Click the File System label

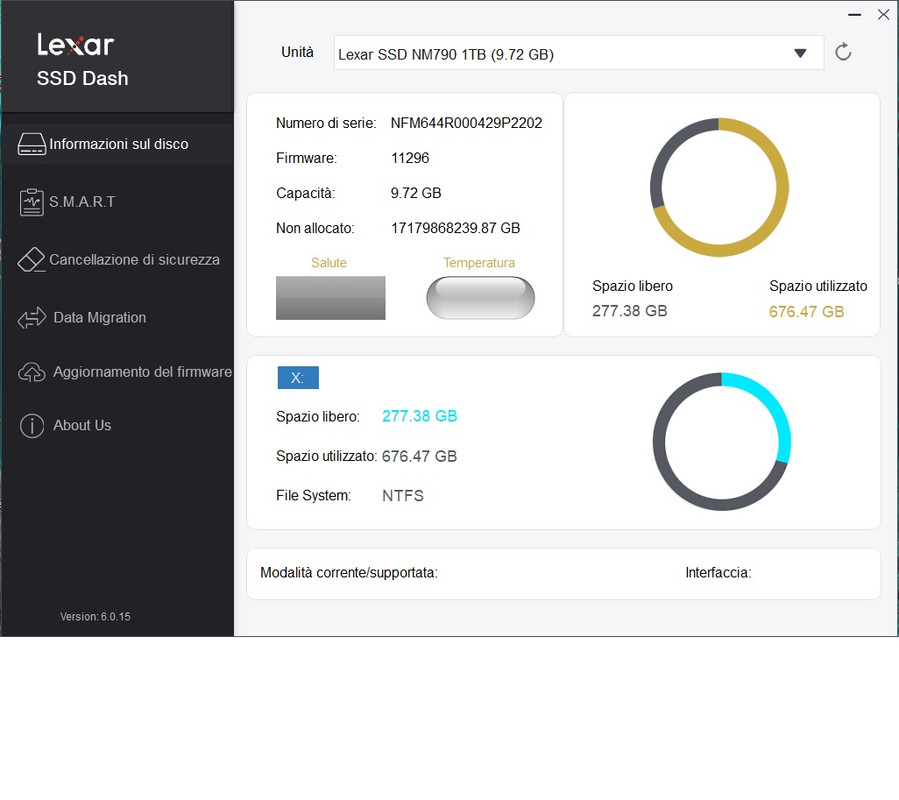(x=314, y=496)
